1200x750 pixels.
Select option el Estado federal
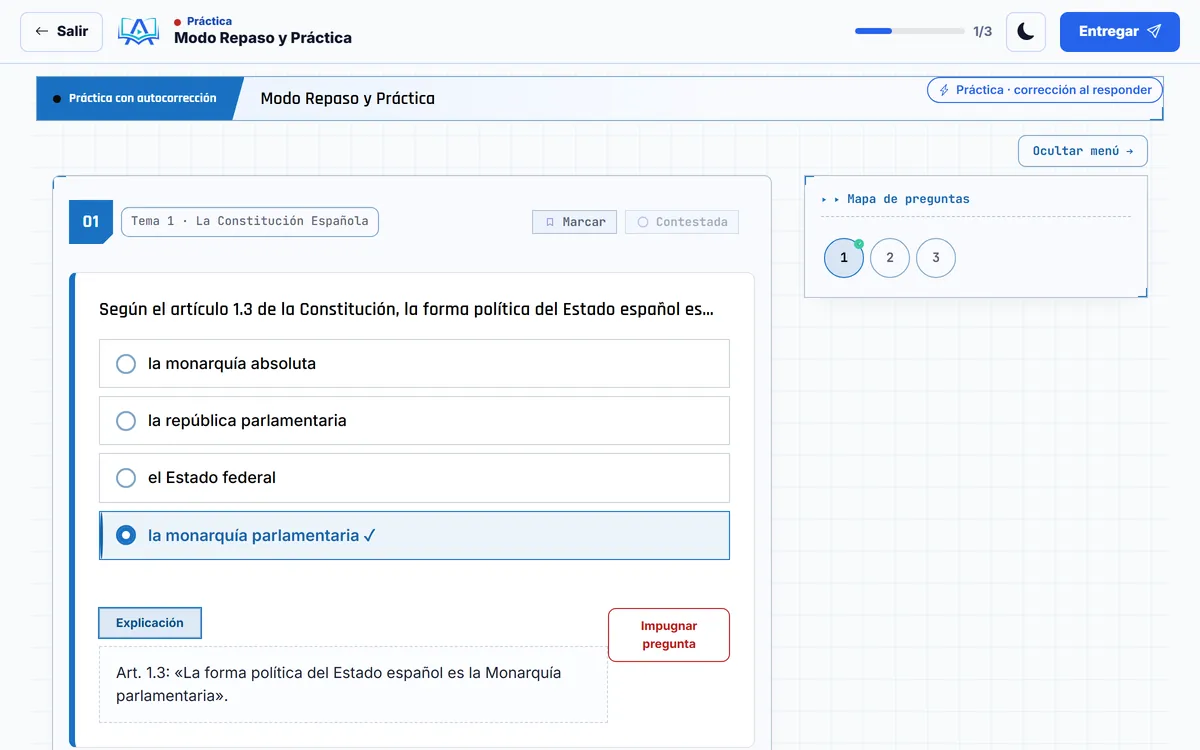(414, 478)
